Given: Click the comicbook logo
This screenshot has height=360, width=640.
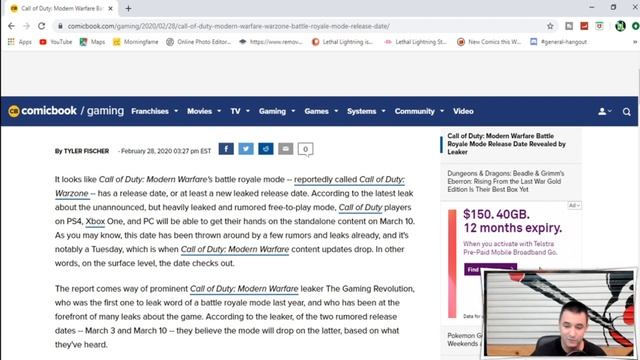Looking at the screenshot, I should 42,111.
